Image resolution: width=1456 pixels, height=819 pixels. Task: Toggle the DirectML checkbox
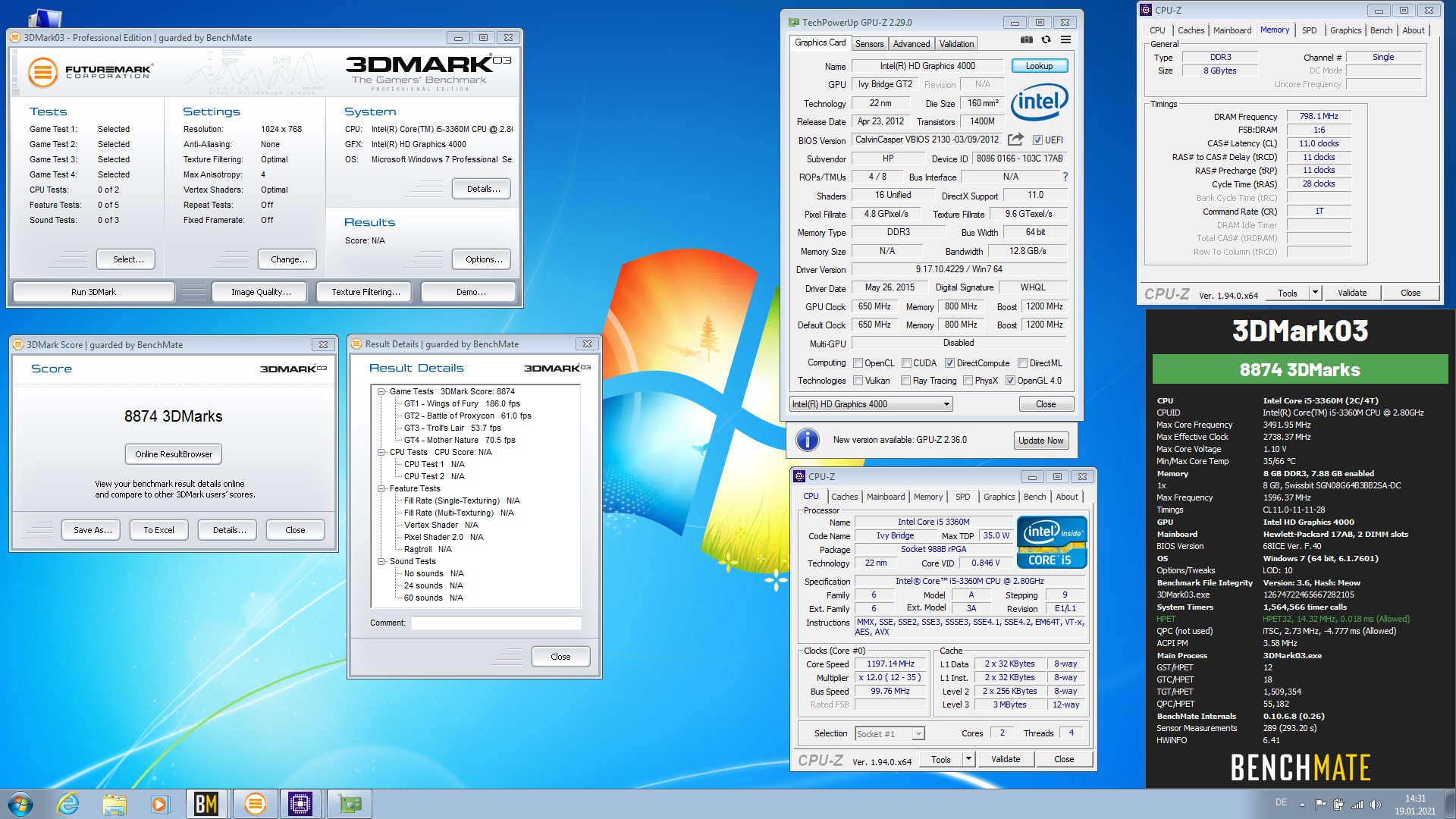click(x=1022, y=363)
